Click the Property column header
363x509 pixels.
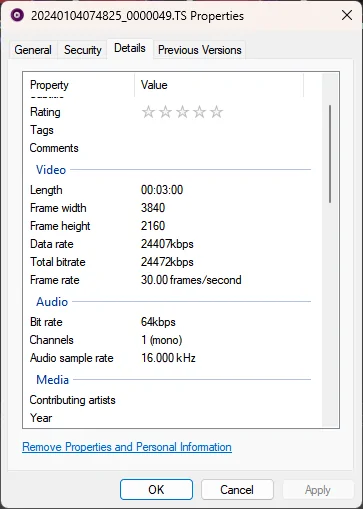point(79,85)
